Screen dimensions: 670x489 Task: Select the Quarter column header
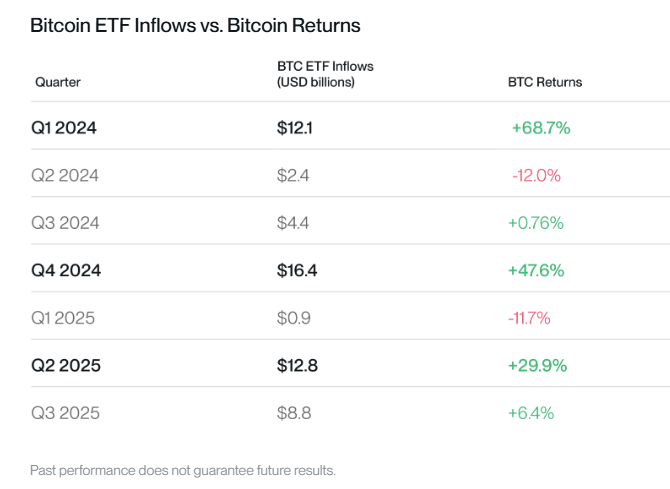coord(58,82)
